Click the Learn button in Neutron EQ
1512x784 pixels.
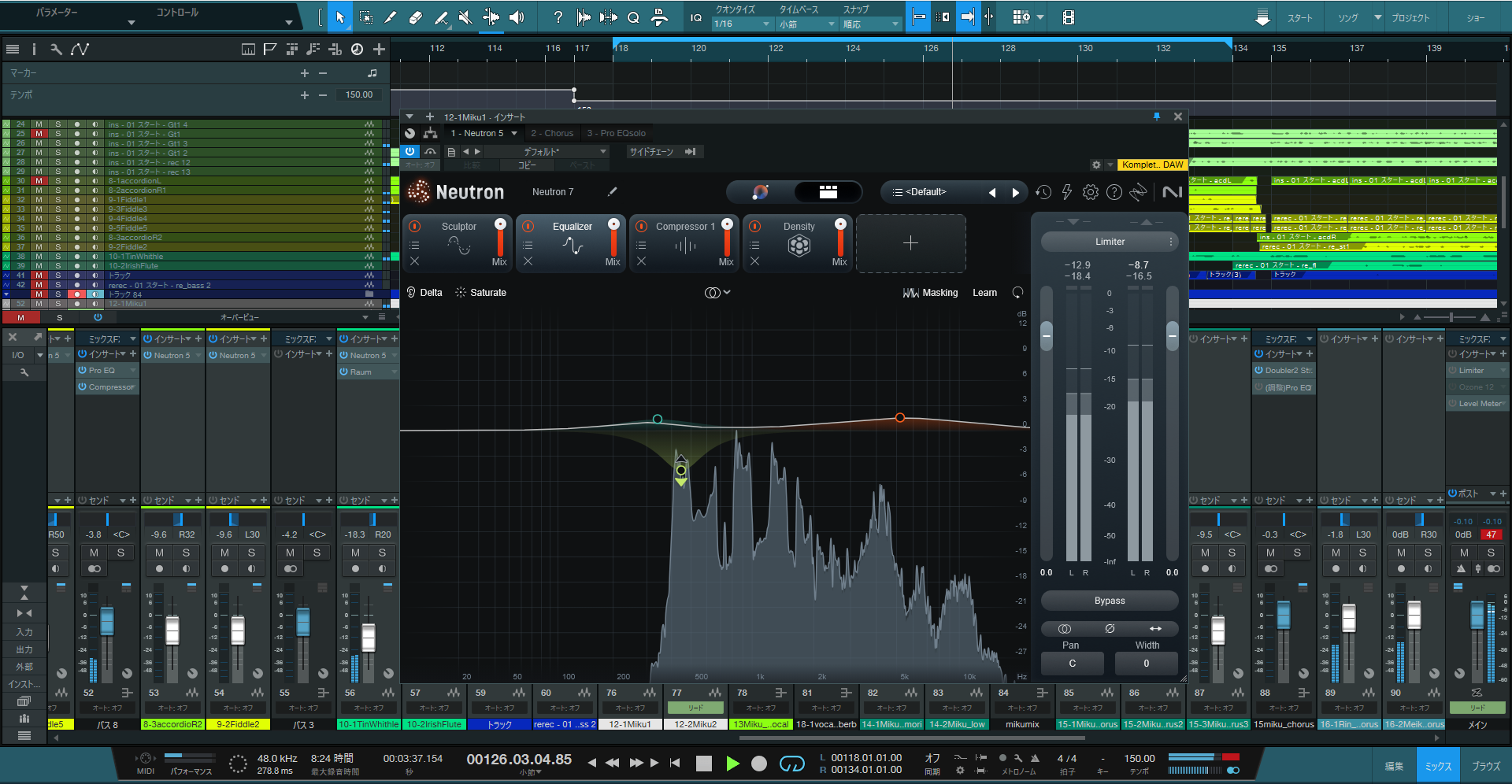[x=984, y=293]
